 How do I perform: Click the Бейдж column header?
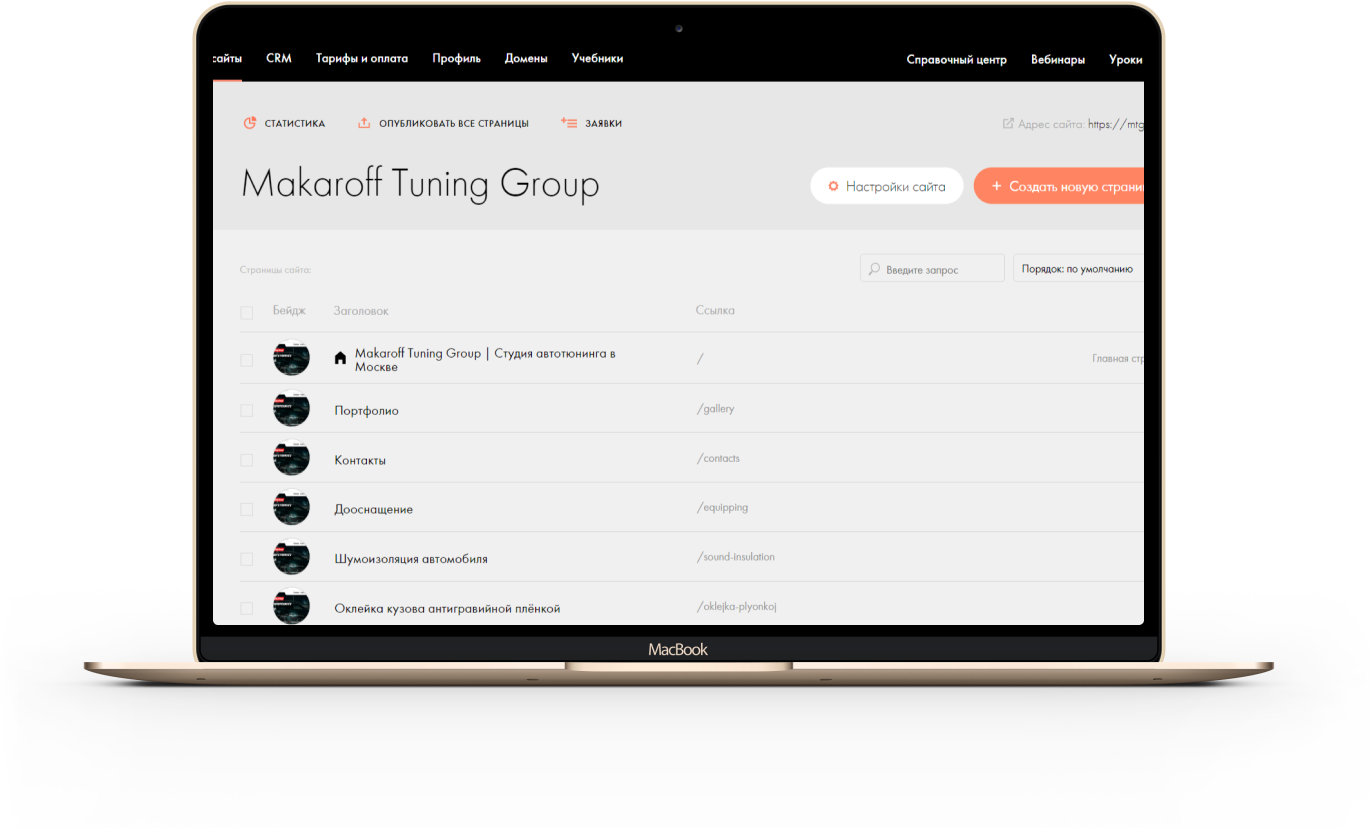coord(289,311)
